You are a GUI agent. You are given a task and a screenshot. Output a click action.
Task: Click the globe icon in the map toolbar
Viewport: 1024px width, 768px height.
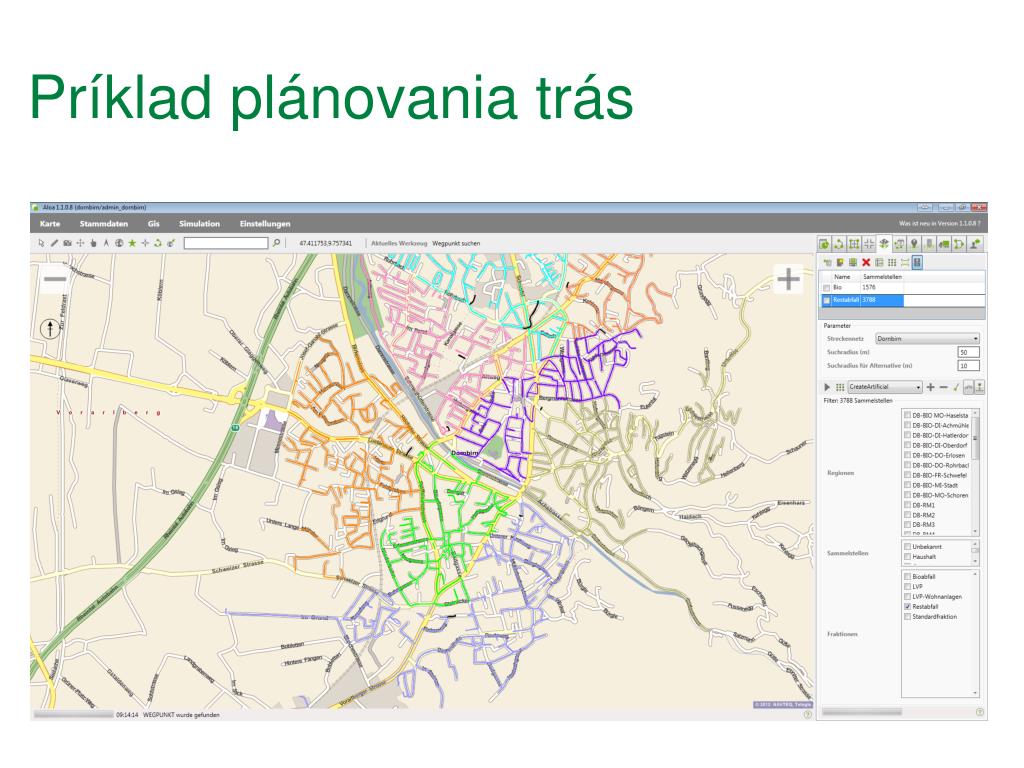tap(119, 243)
